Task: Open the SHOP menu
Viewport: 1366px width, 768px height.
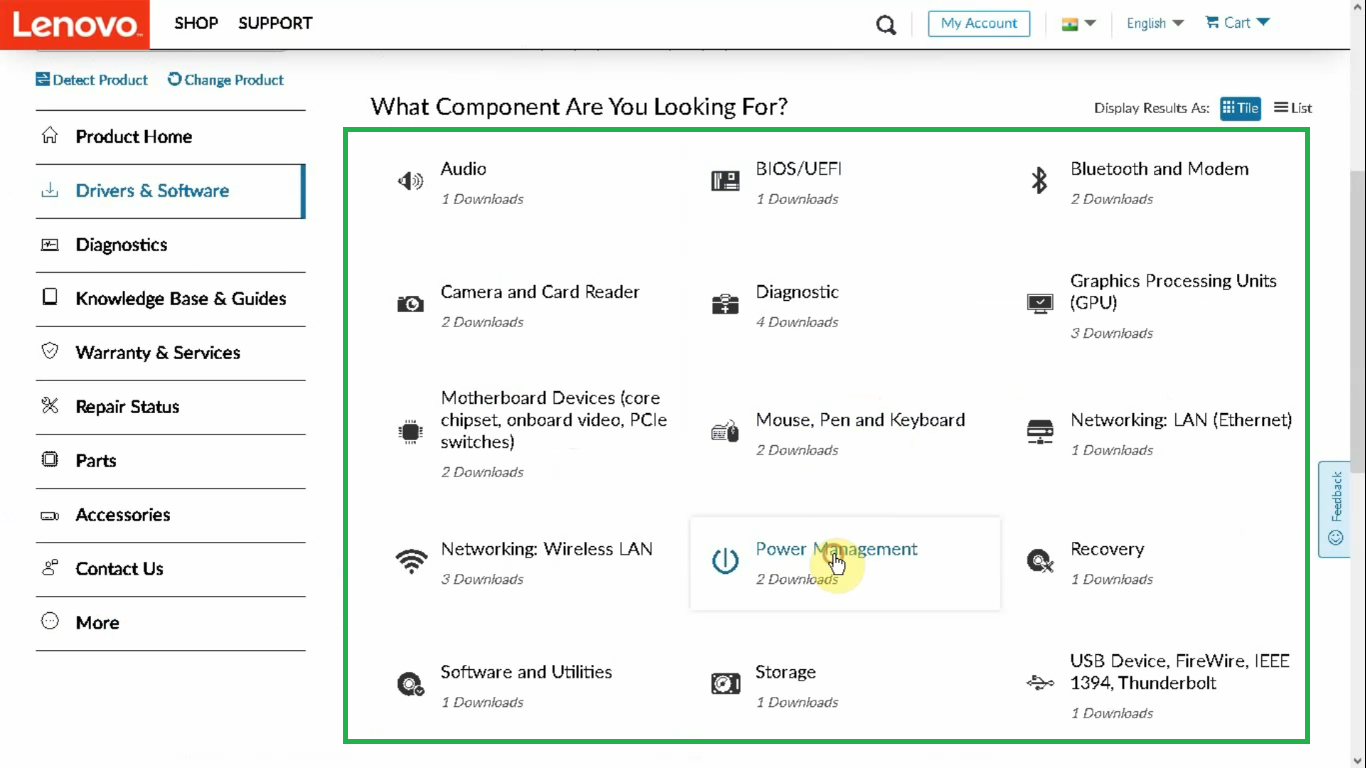Action: (x=196, y=23)
